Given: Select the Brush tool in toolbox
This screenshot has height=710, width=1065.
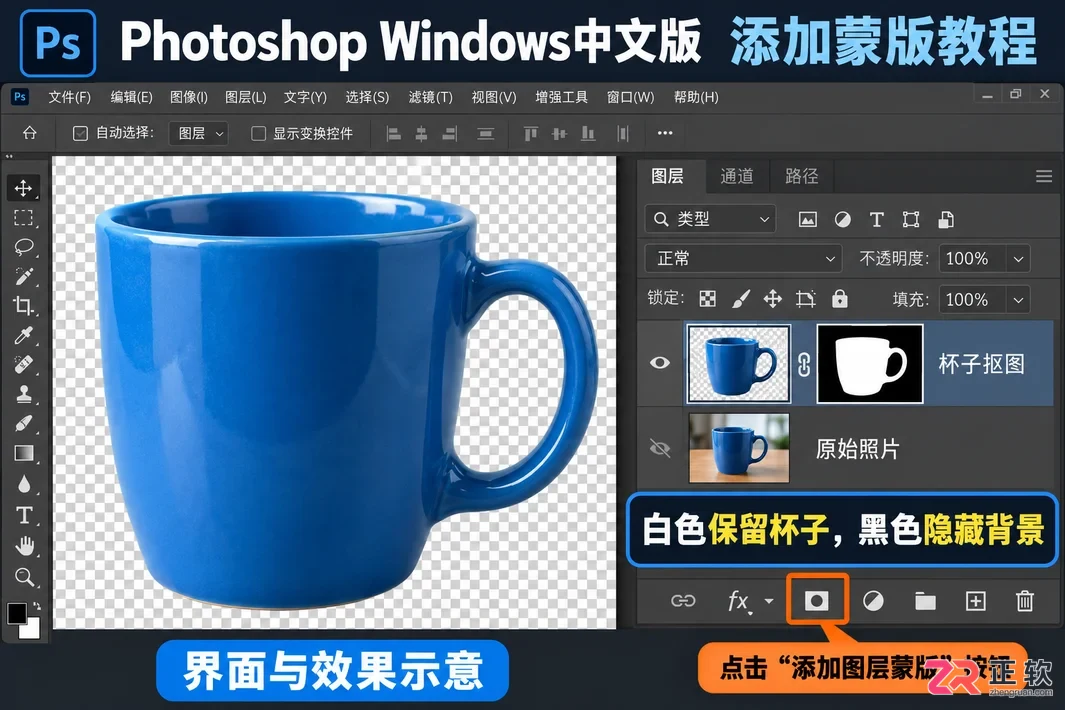Looking at the screenshot, I should pos(24,423).
